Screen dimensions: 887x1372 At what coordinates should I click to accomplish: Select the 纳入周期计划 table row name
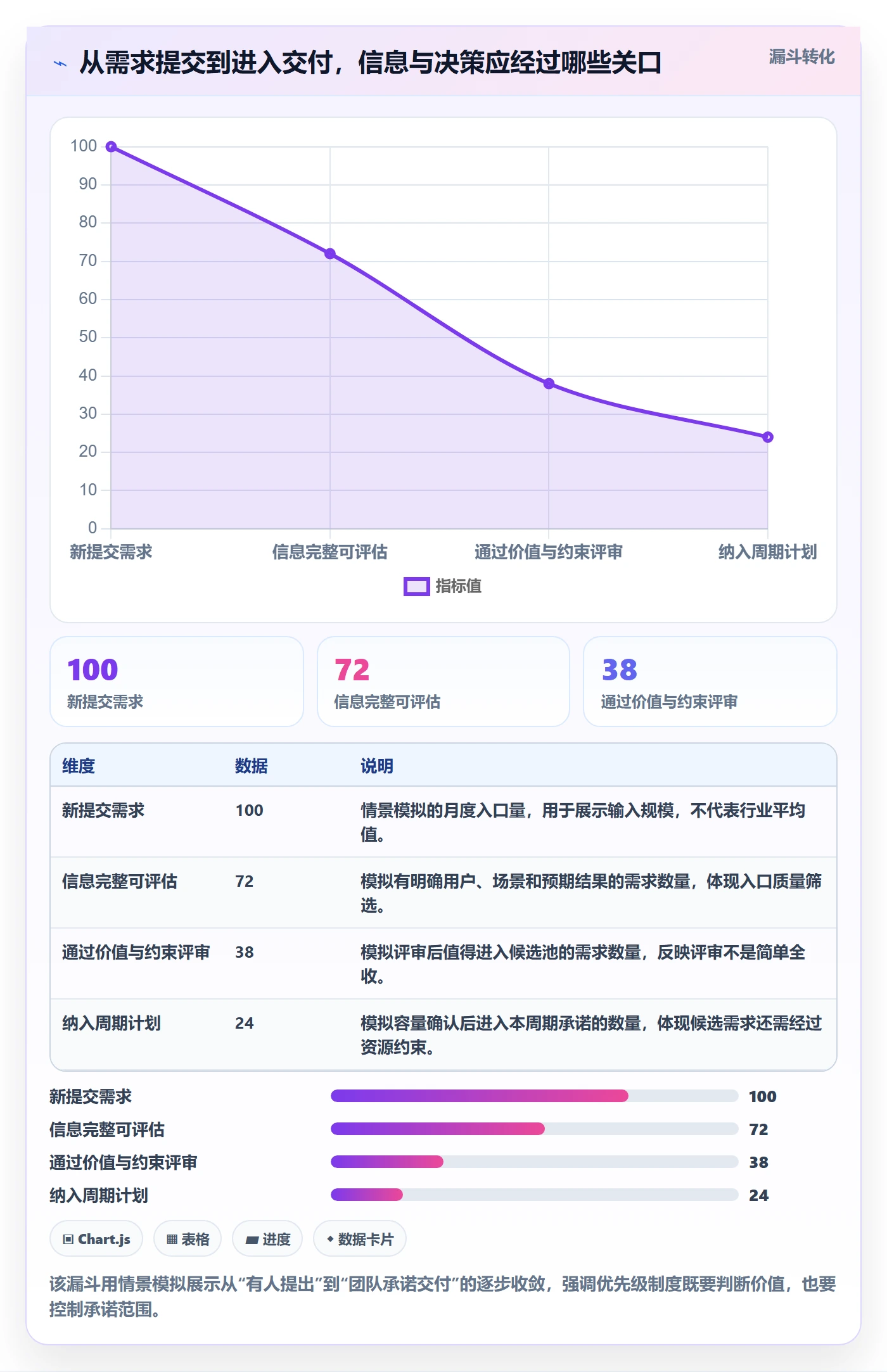pos(112,1024)
